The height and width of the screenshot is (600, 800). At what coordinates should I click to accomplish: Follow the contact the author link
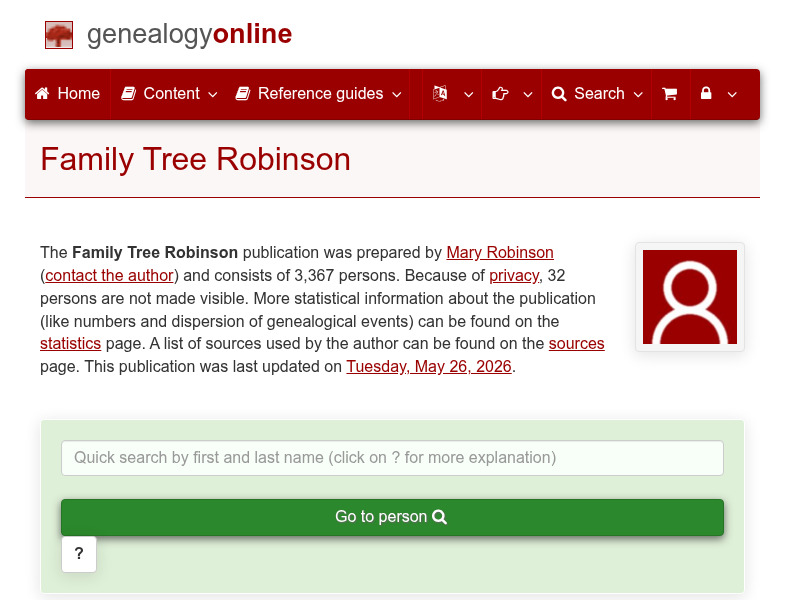click(109, 276)
